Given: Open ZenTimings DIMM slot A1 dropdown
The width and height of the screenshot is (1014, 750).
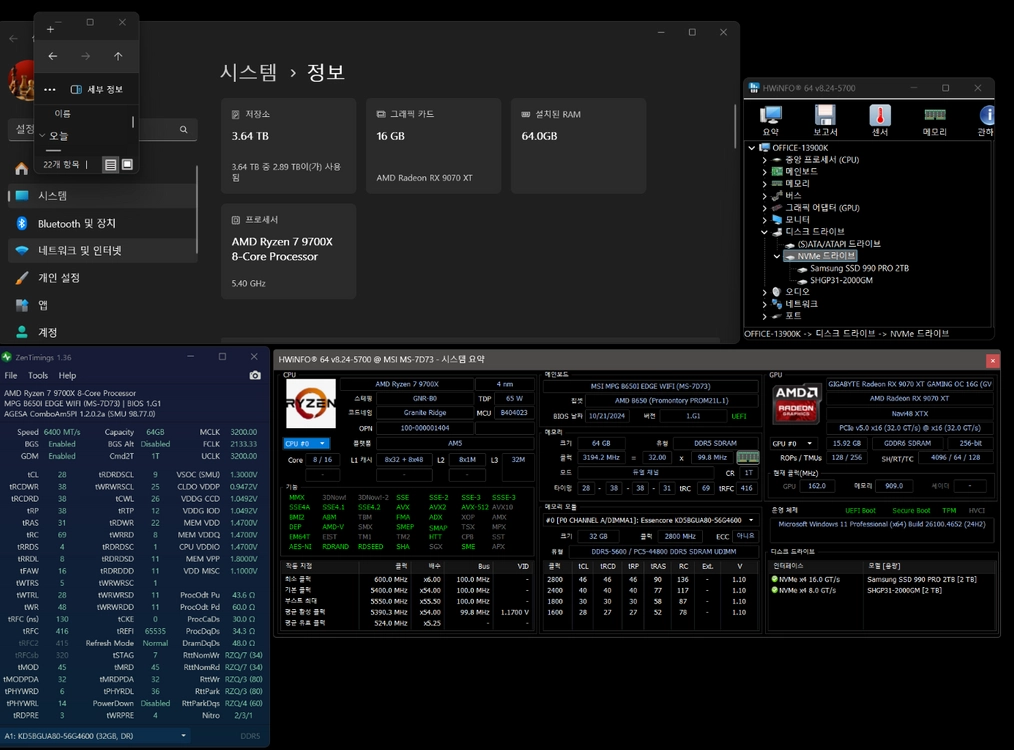Looking at the screenshot, I should (x=96, y=736).
